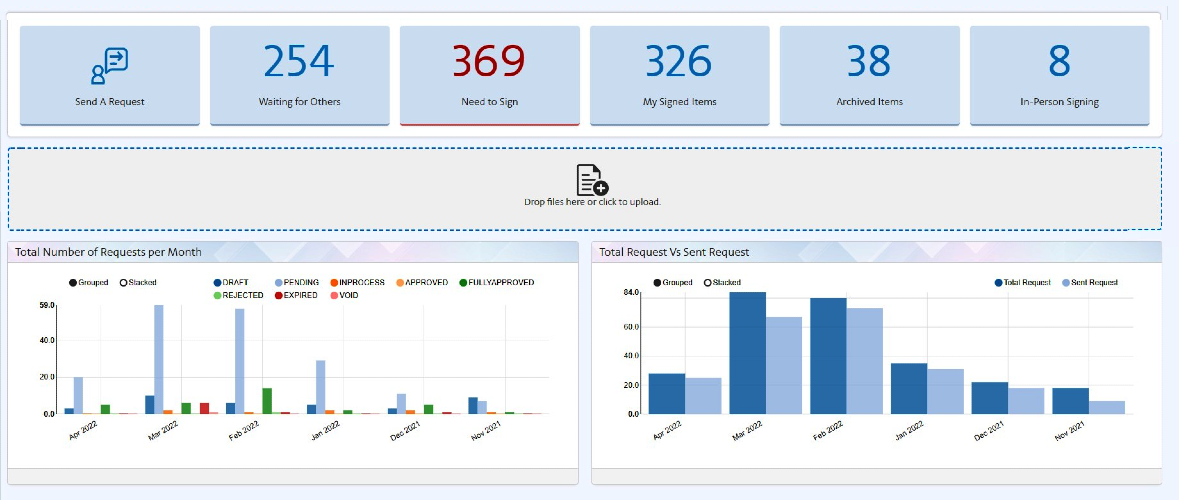Click Total Number of Requests per Month title
This screenshot has width=1179, height=500.
(108, 252)
